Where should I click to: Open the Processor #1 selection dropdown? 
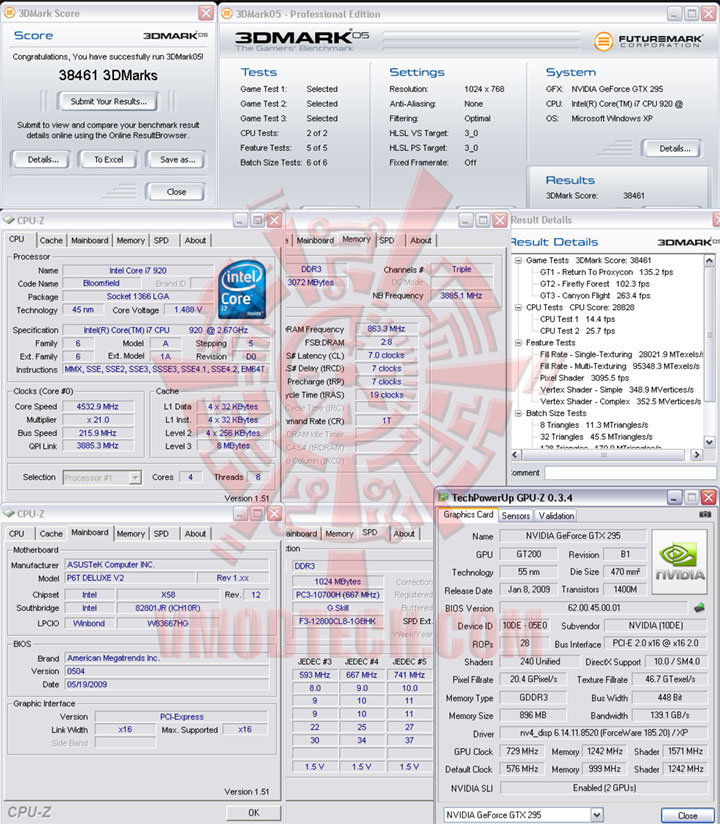click(x=136, y=477)
